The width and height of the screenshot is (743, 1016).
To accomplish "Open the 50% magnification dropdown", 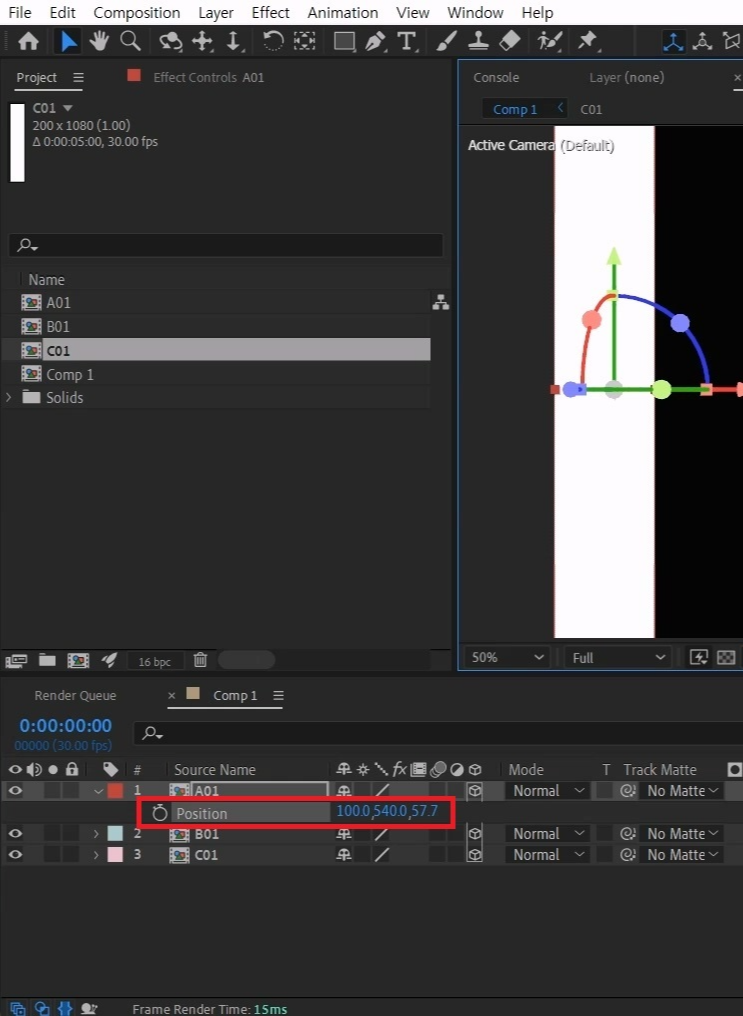I will point(507,658).
